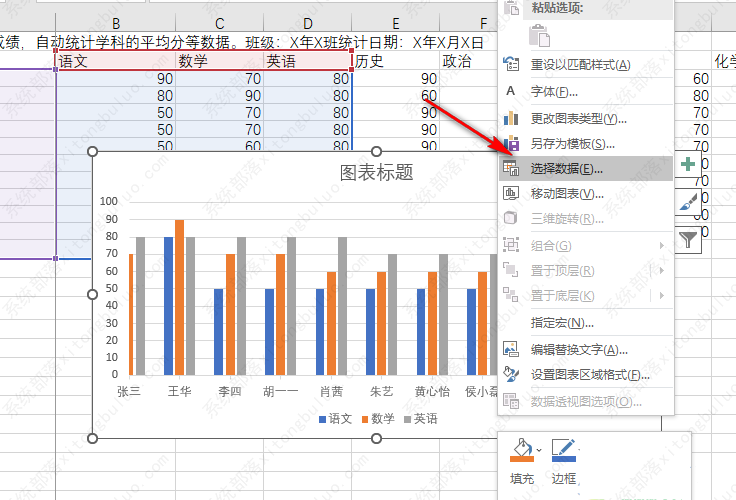
Task: Select the cell with 60 under 历史
Action: click(395, 96)
